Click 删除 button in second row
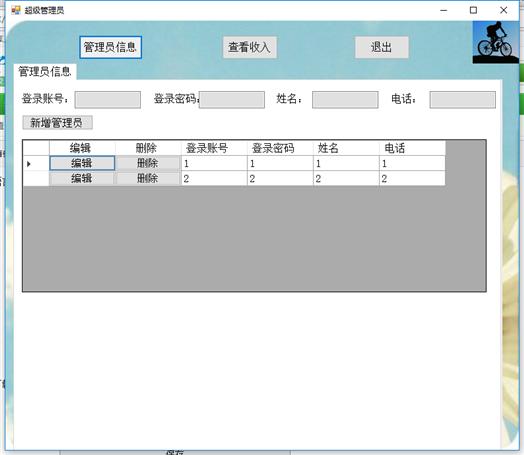 148,178
